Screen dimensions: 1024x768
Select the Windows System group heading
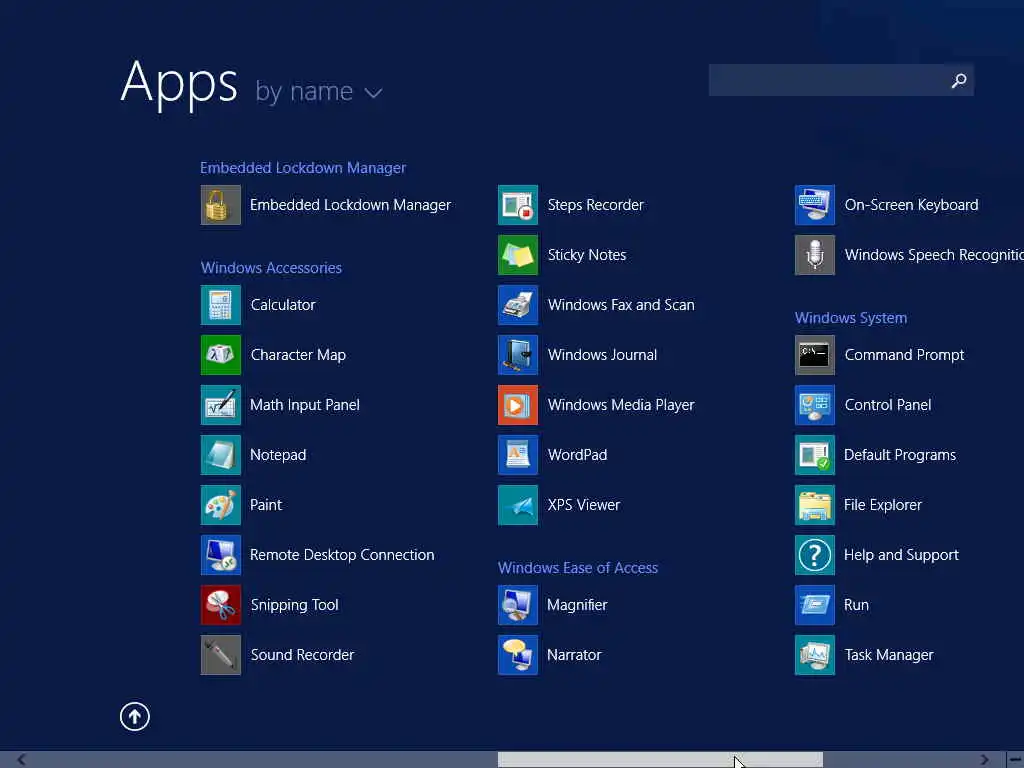(851, 318)
